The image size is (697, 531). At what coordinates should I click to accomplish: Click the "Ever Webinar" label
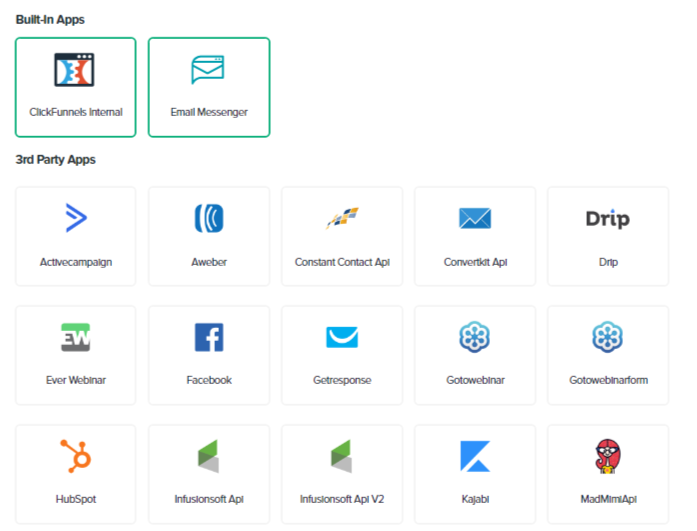pyautogui.click(x=76, y=380)
